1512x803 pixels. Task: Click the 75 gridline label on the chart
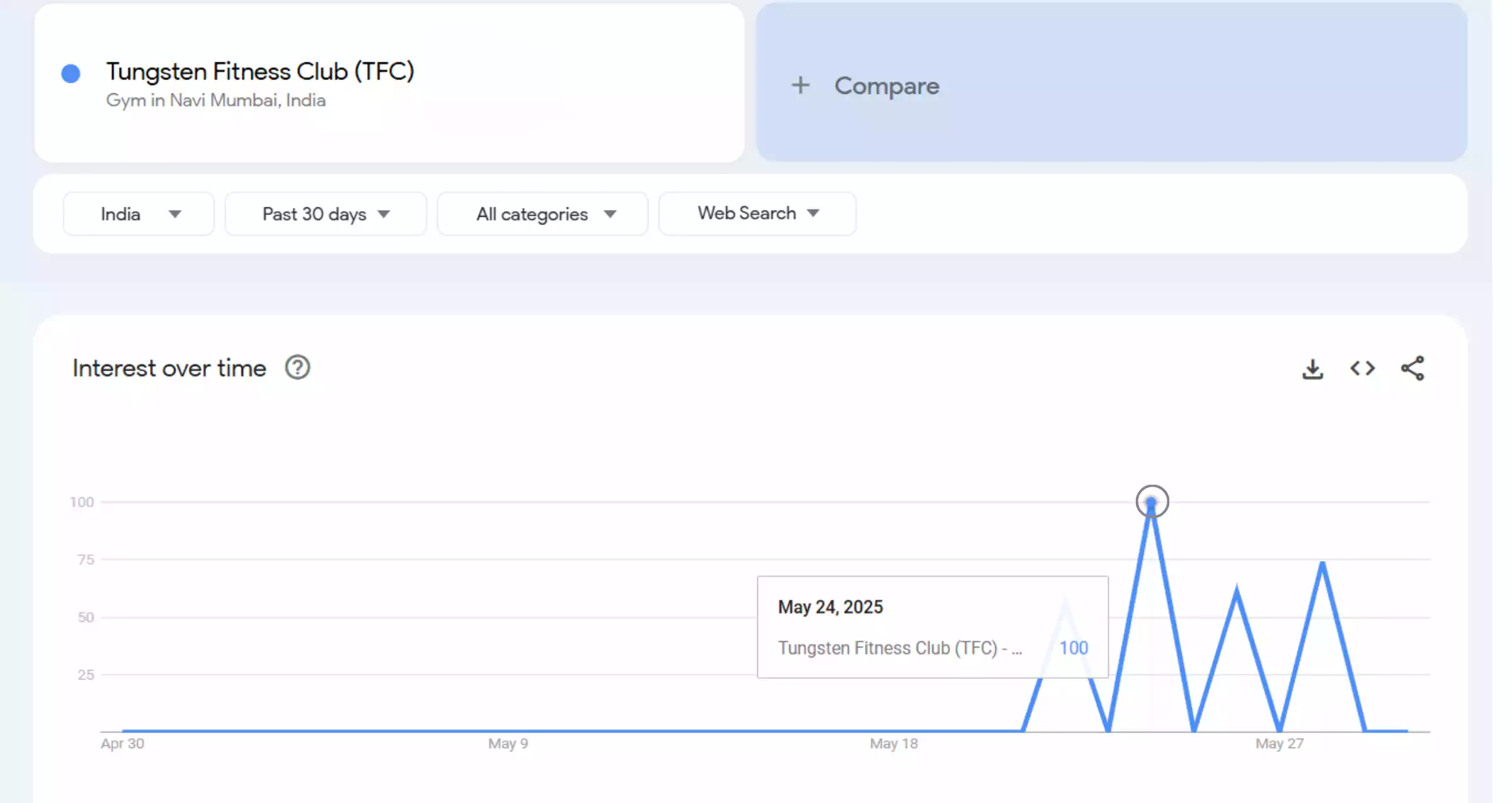pyautogui.click(x=87, y=558)
